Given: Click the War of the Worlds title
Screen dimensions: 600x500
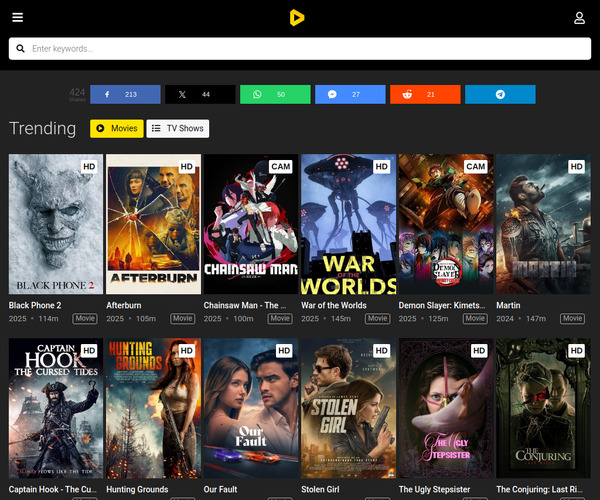Looking at the screenshot, I should tap(334, 305).
